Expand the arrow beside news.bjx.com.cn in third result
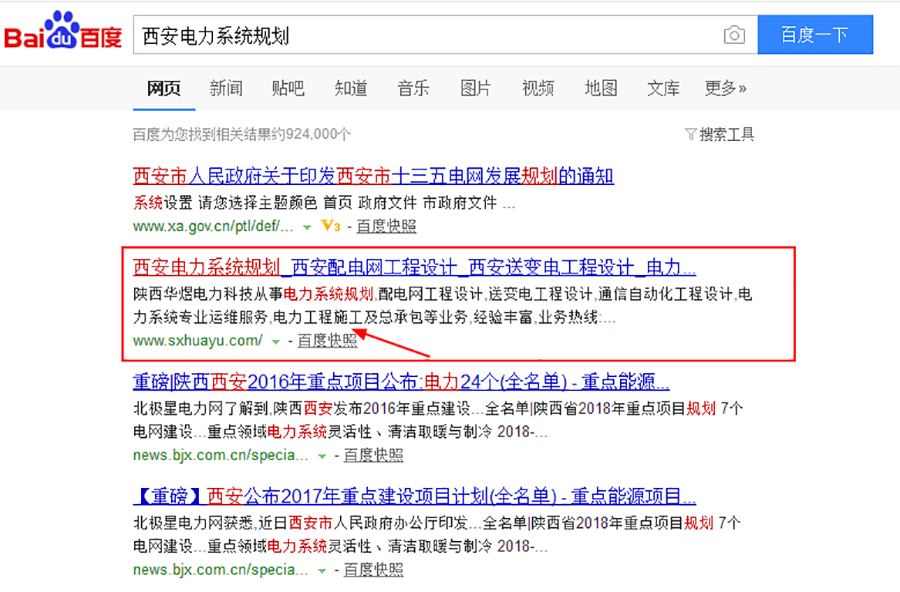Screen dimensions: 900x592 pyautogui.click(x=321, y=454)
